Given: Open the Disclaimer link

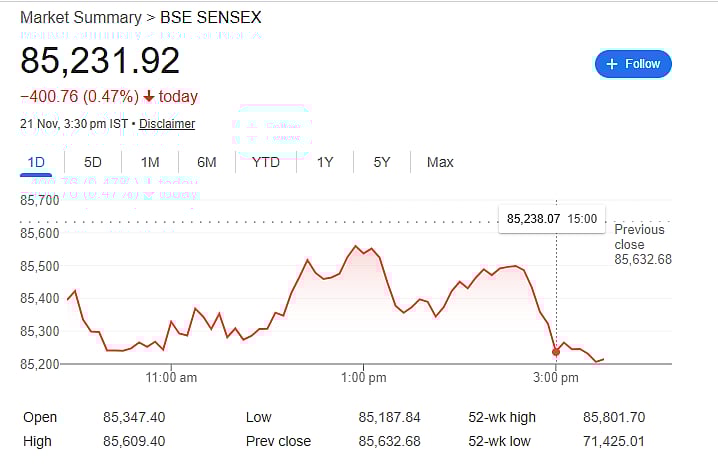Looking at the screenshot, I should coord(167,124).
